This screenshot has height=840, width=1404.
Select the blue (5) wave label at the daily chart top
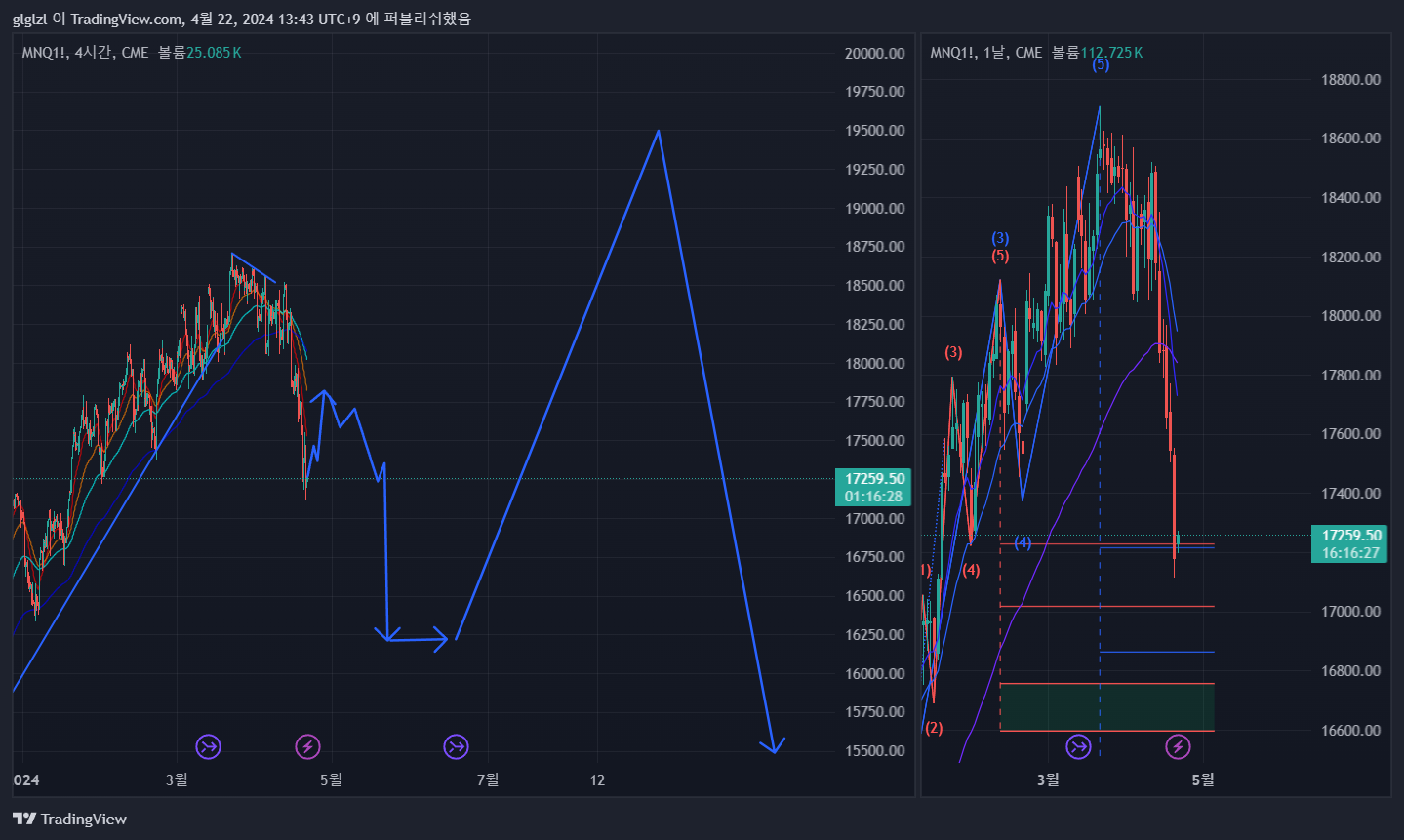click(1101, 64)
